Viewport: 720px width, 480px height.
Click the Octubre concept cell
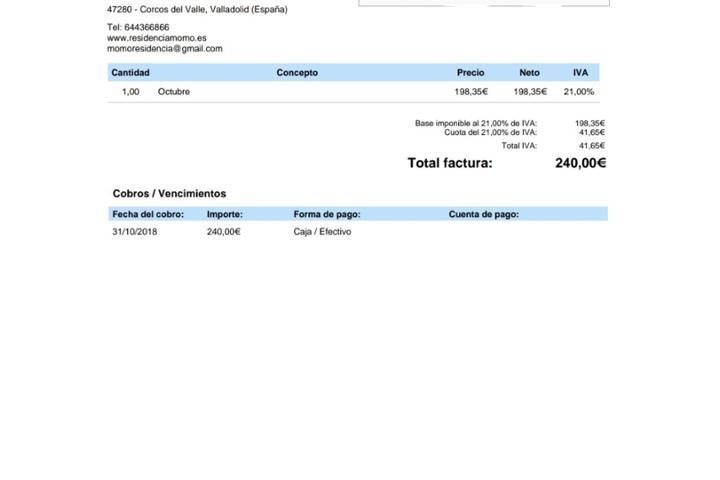tap(174, 92)
